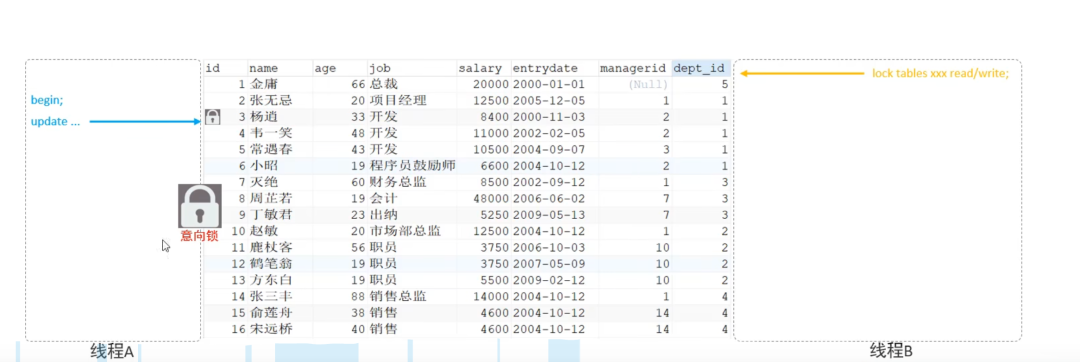
Task: Select the name column header
Action: tap(263, 68)
